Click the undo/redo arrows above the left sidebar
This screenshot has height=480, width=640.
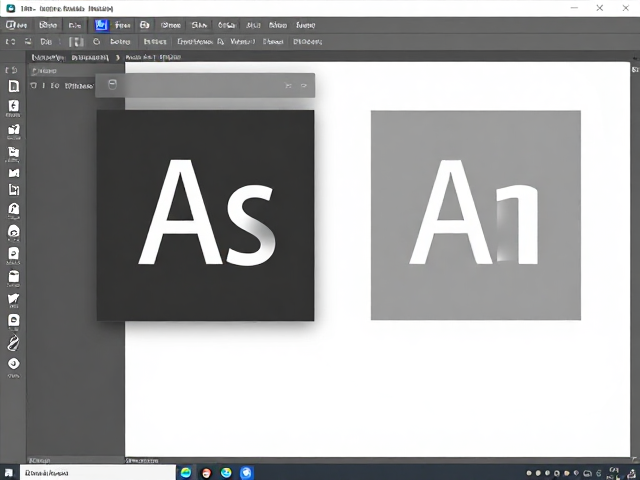[11, 70]
